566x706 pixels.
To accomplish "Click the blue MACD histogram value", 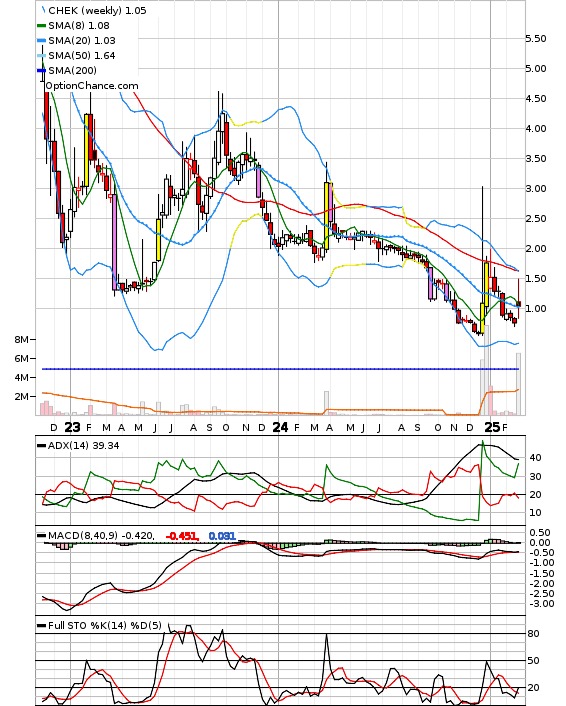I will 222,536.
